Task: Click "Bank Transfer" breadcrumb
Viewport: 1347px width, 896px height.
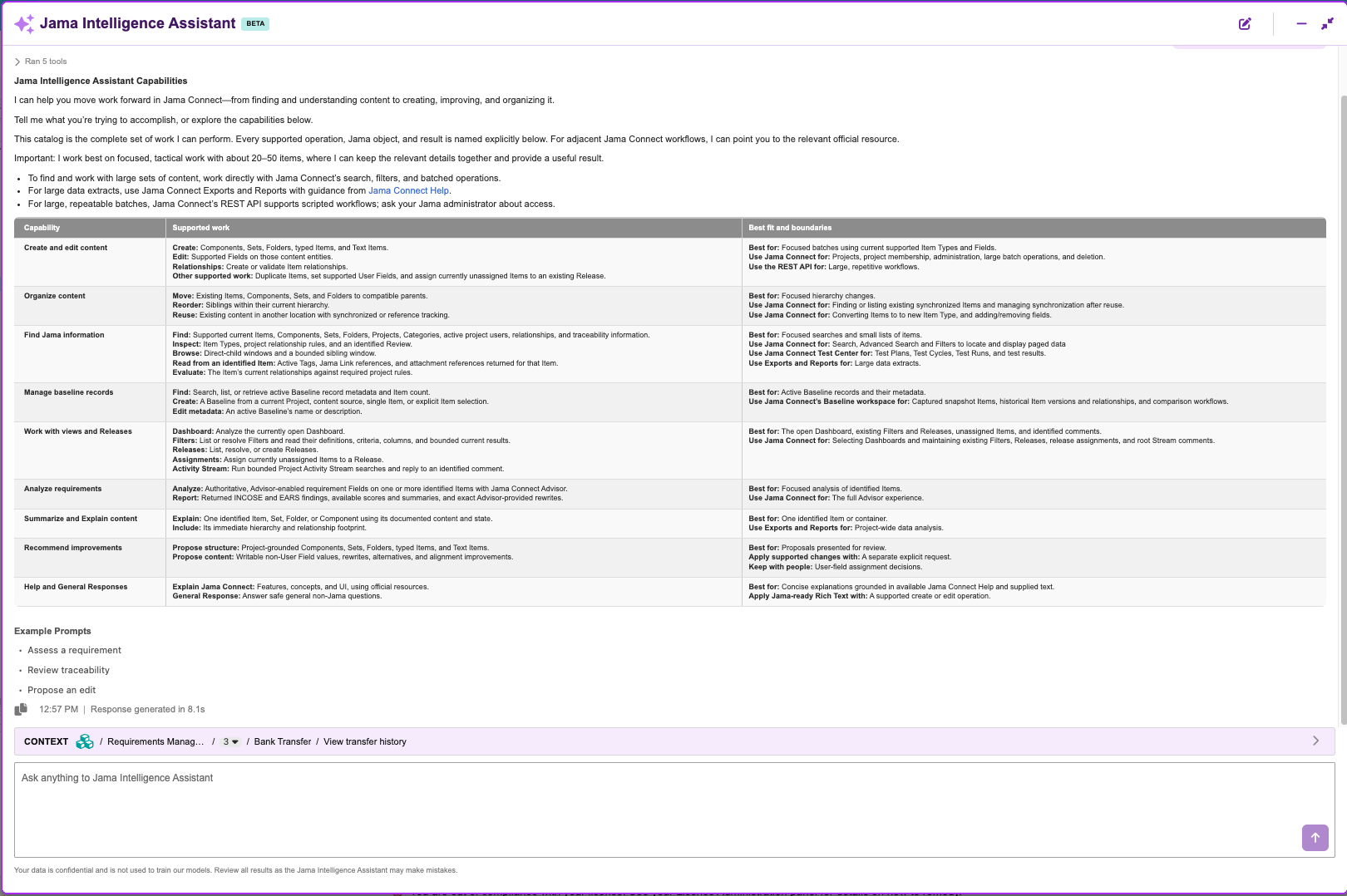Action: (283, 741)
